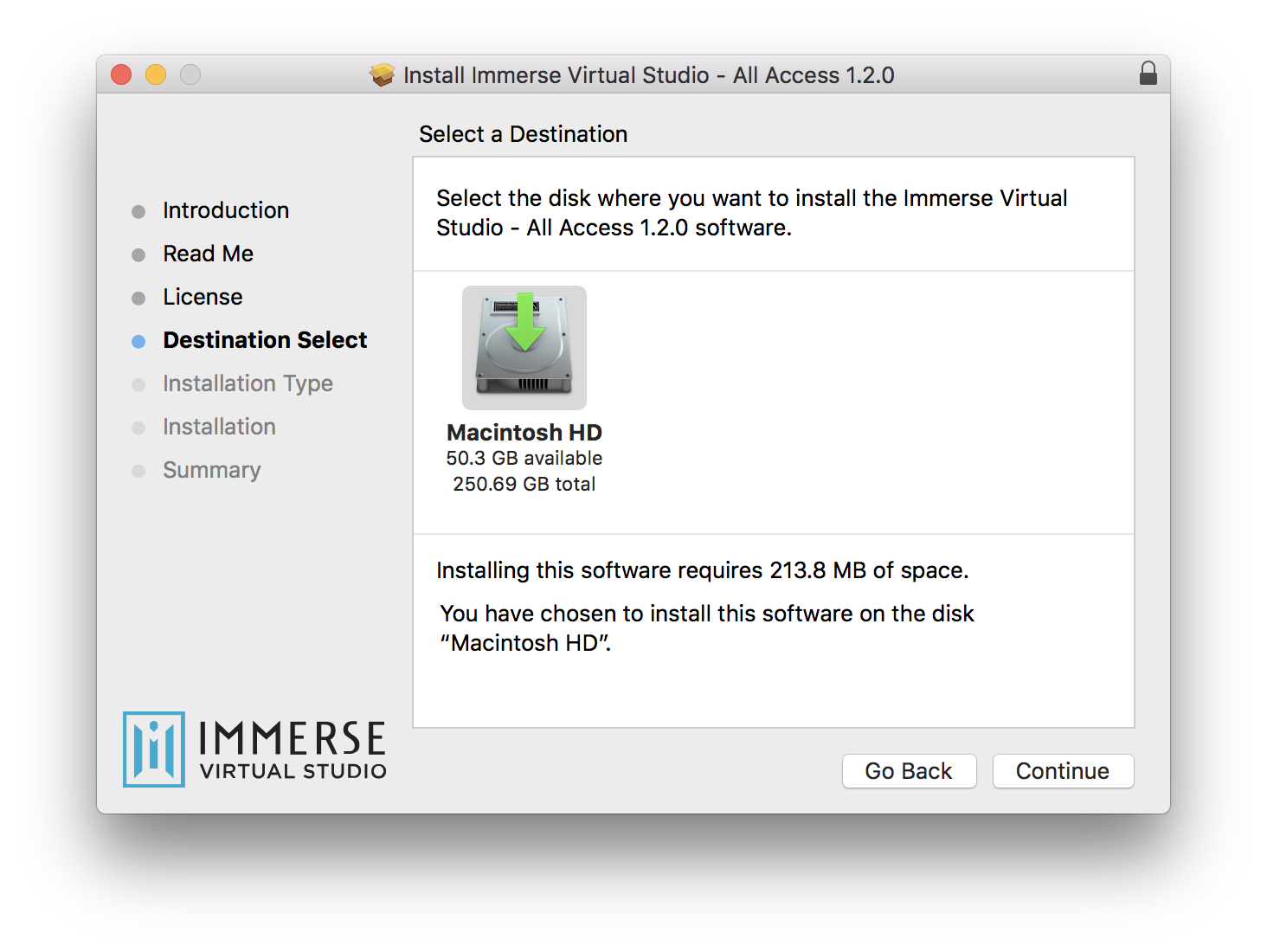Click the Summary step label
The height and width of the screenshot is (952, 1267).
pos(212,470)
